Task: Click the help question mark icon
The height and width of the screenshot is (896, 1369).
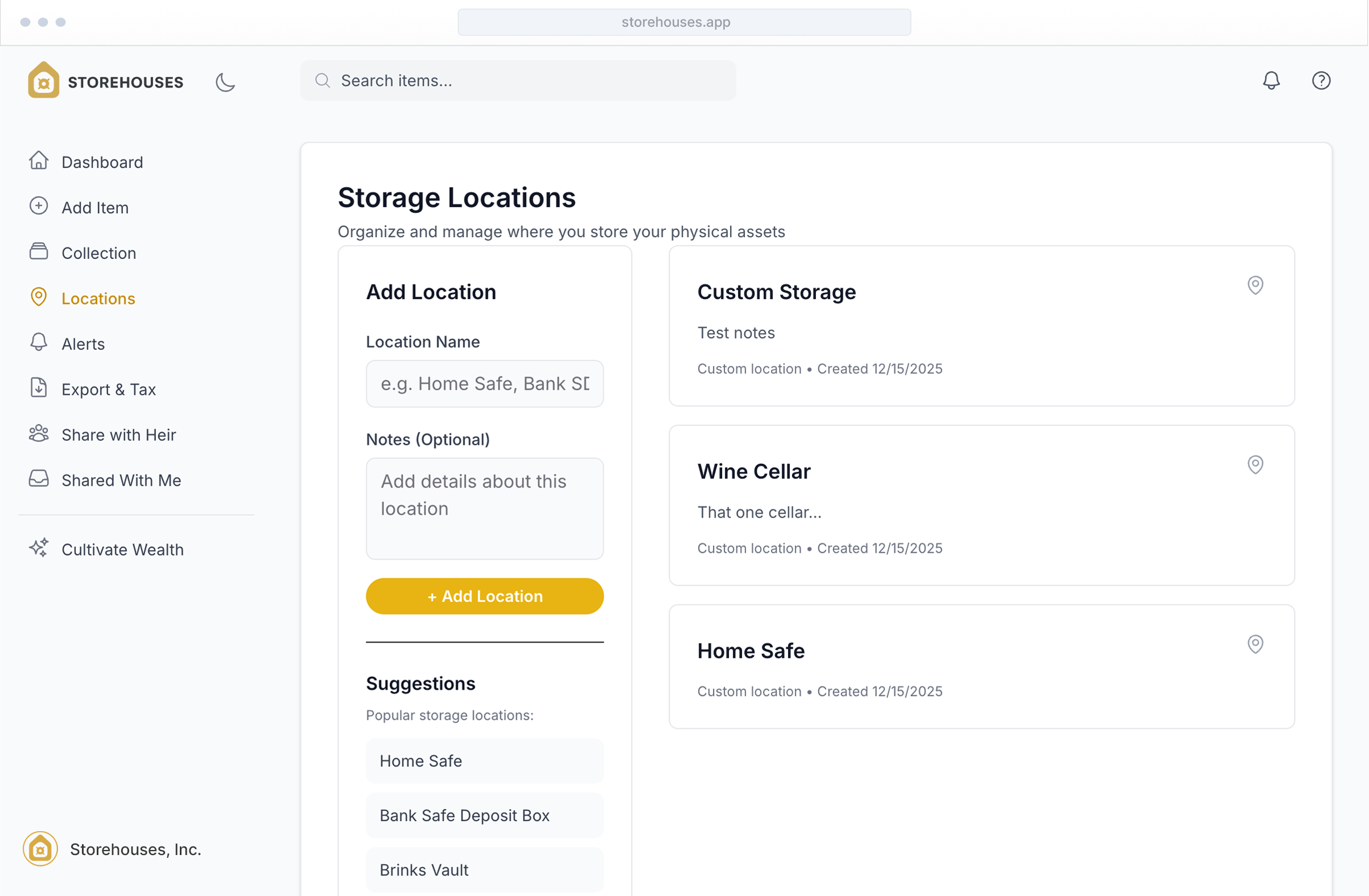Action: point(1321,81)
